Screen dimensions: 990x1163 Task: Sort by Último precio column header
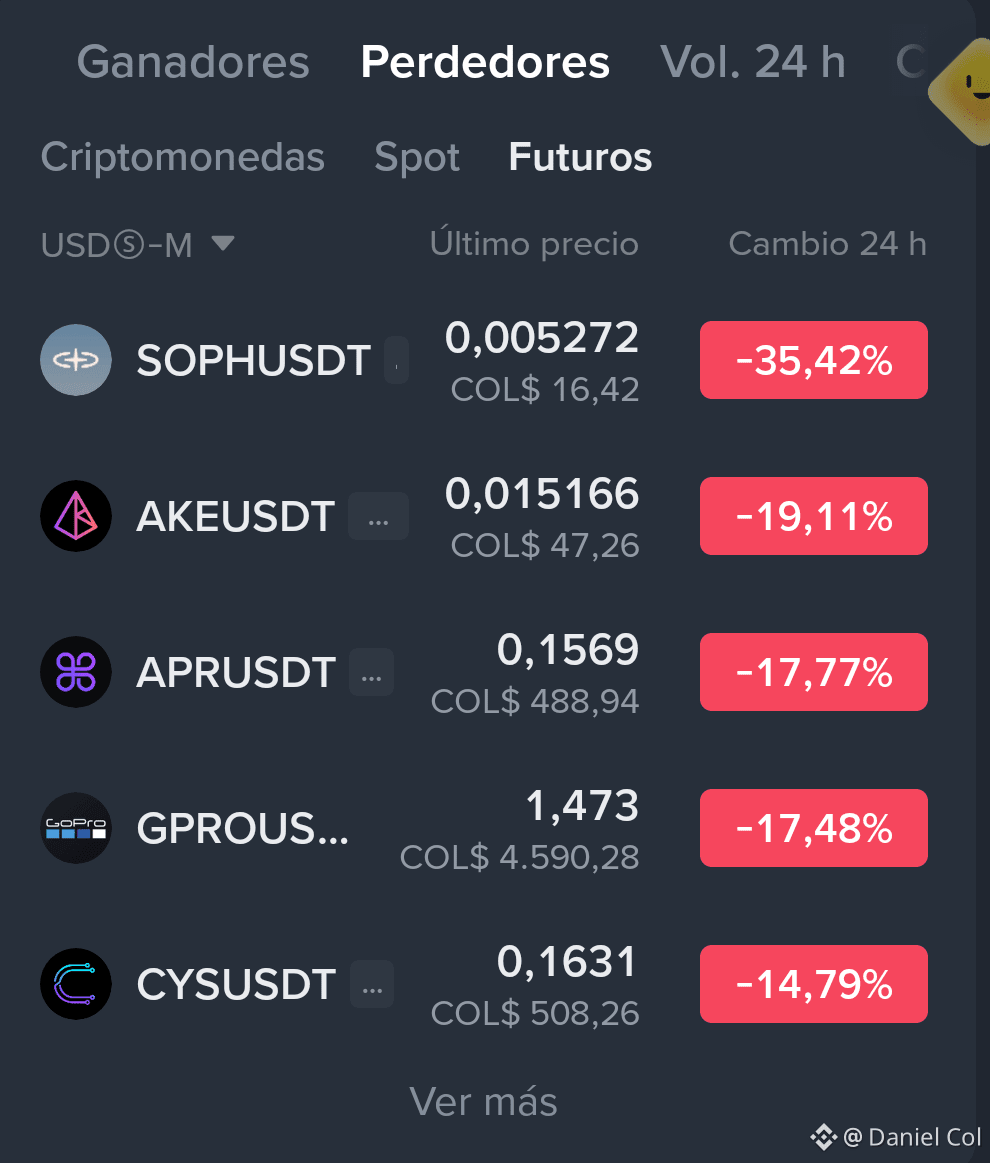click(x=534, y=244)
